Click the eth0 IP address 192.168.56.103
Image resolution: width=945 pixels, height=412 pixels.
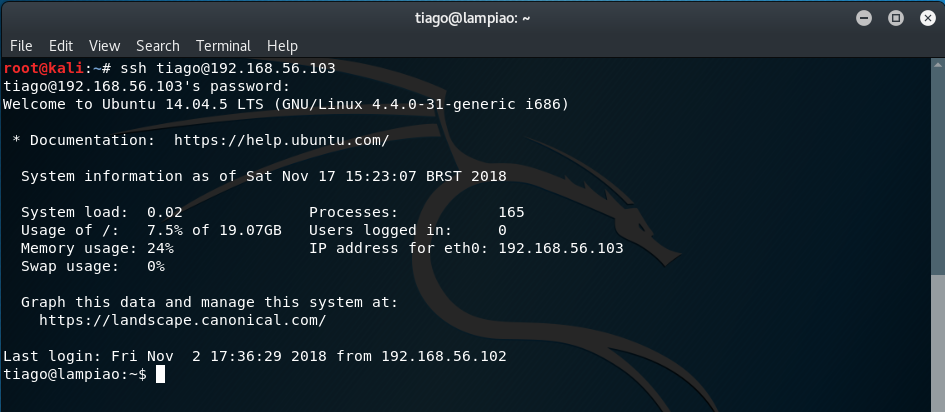(x=560, y=248)
